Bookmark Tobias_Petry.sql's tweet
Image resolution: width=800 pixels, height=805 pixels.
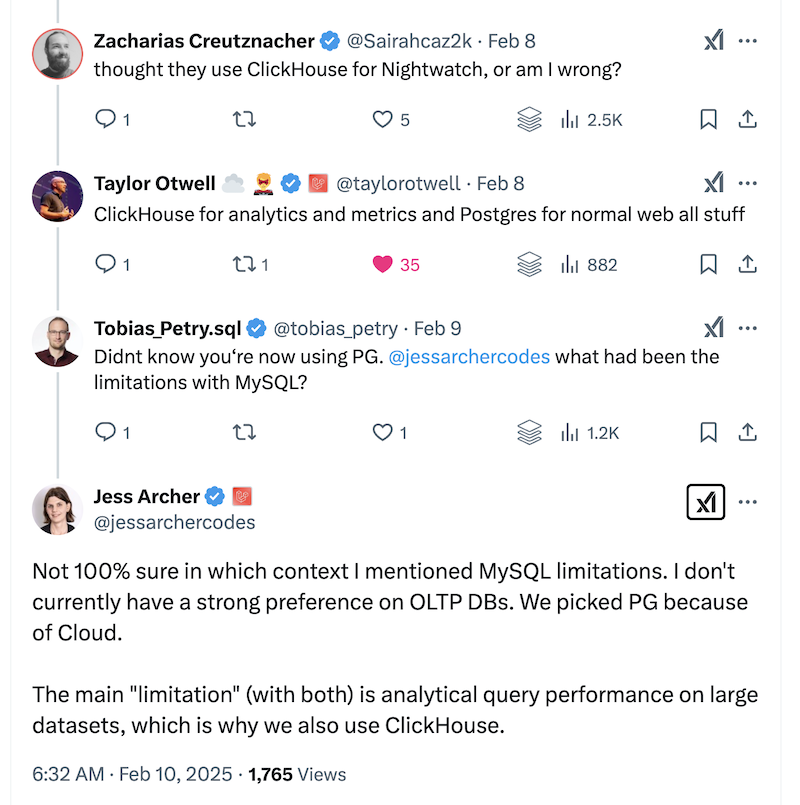point(708,433)
